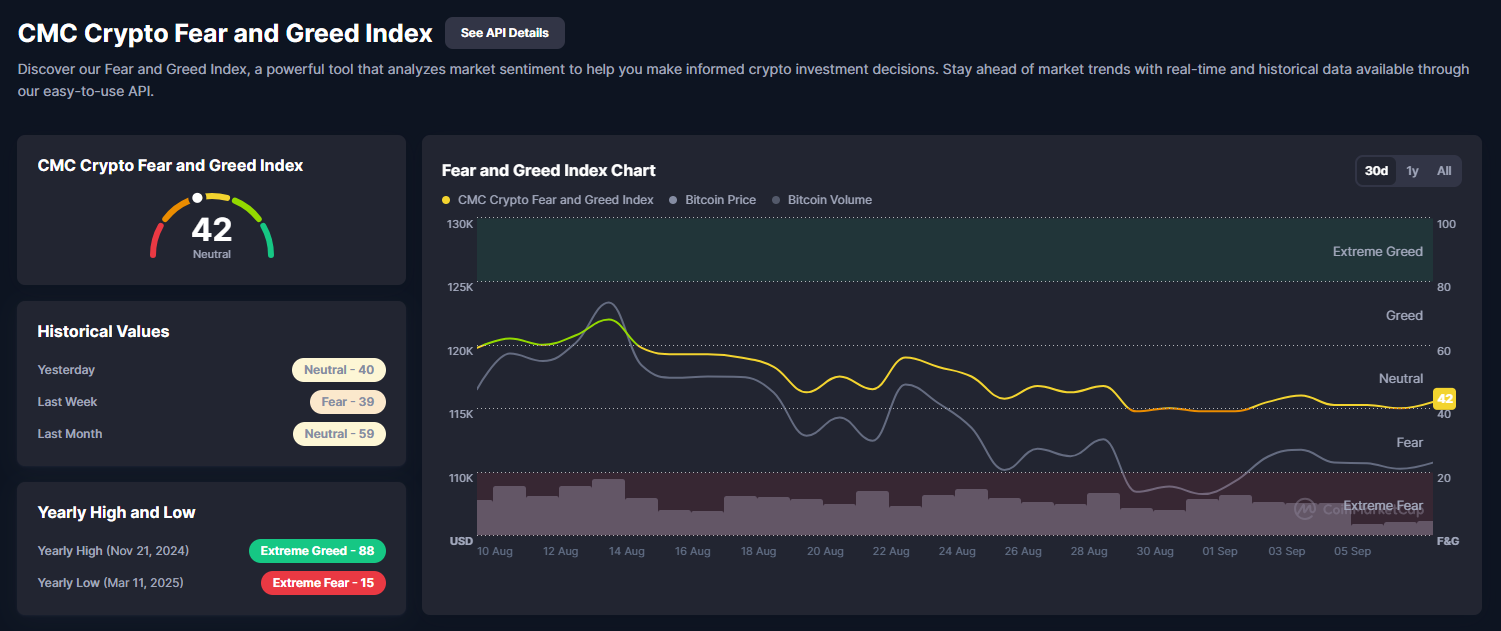Click the See API Details button
1501x631 pixels.
tap(504, 33)
